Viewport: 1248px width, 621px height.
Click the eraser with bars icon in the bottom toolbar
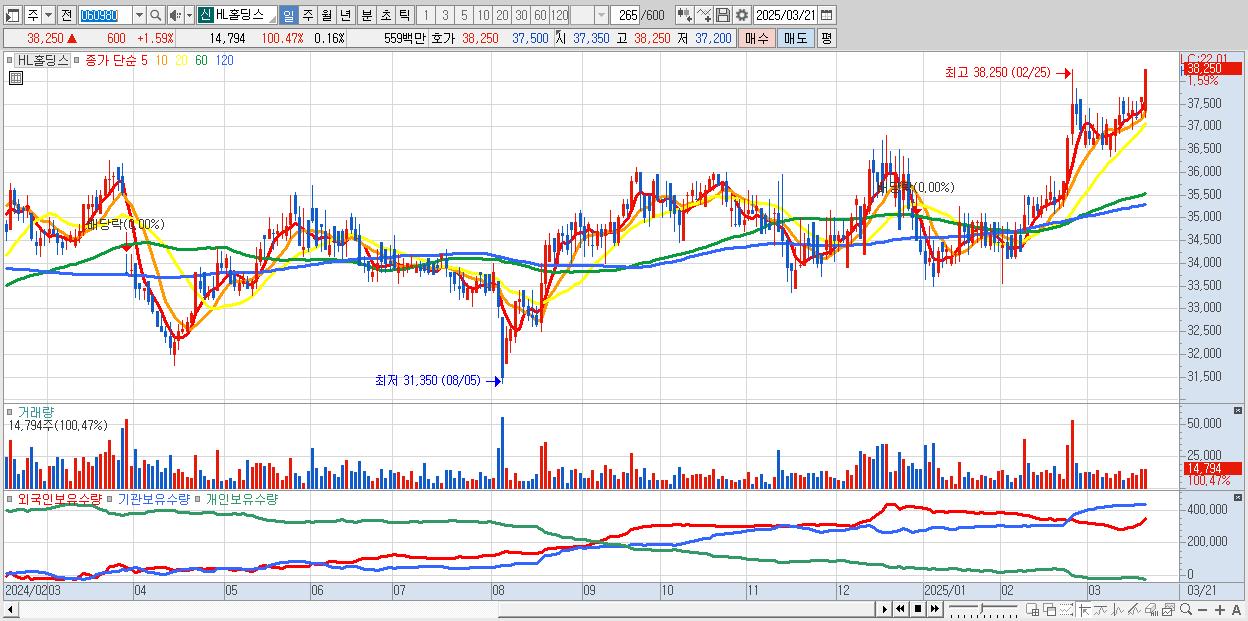1152,610
